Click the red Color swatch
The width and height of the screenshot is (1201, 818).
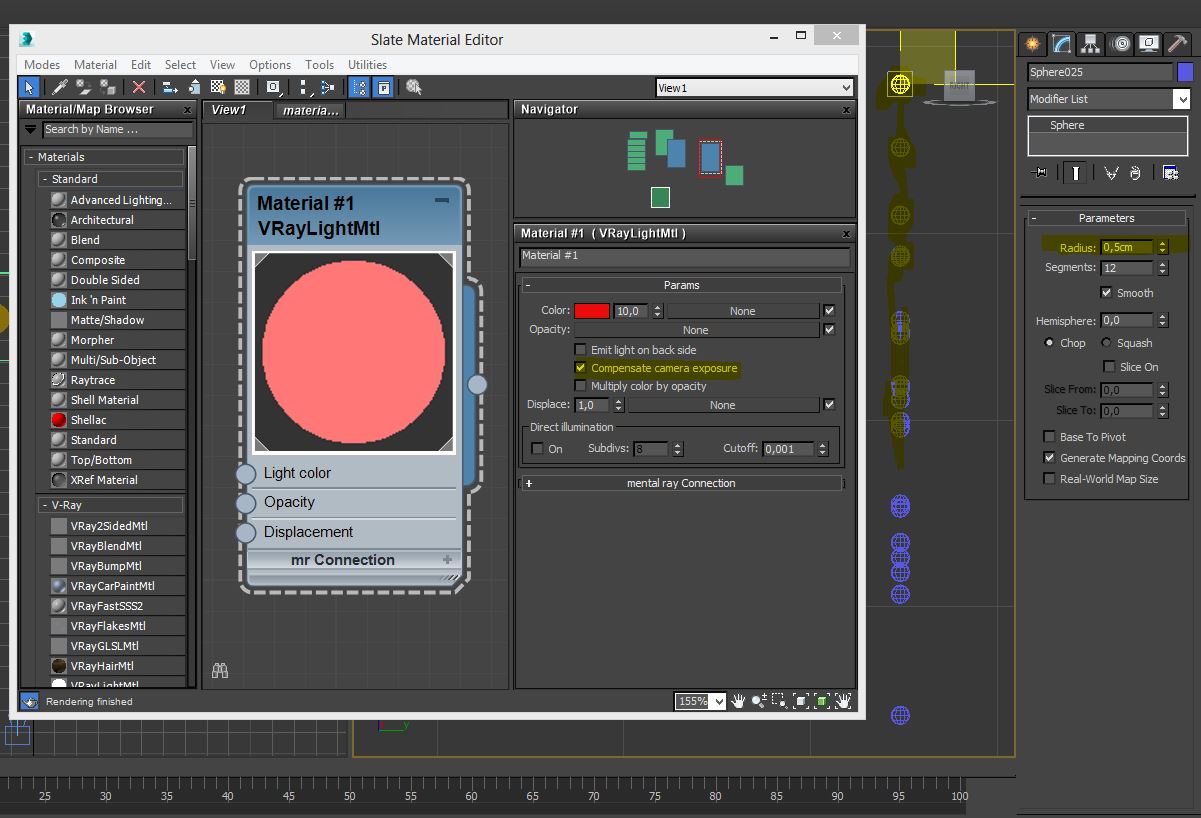[591, 311]
